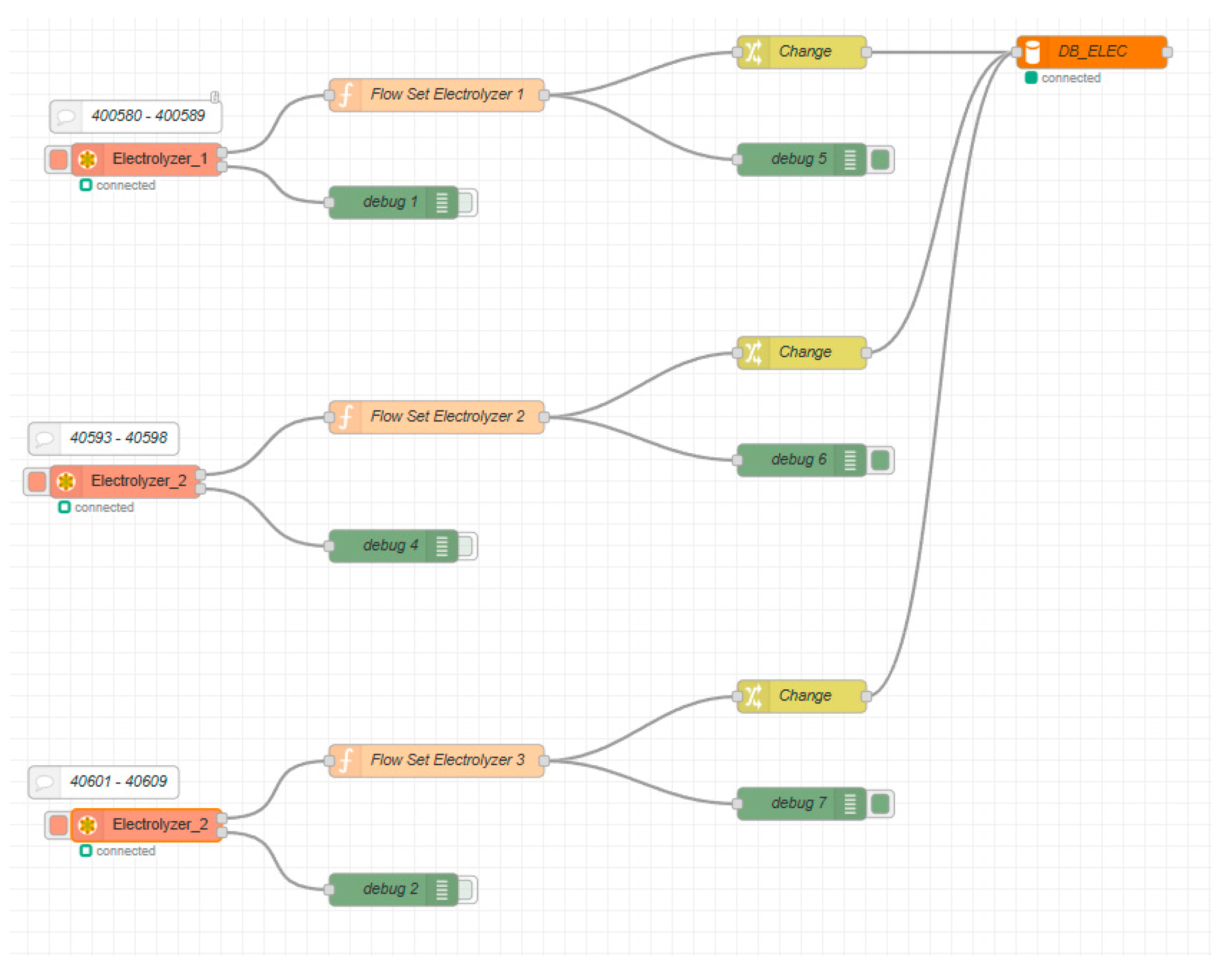Viewport: 1222px width, 980px height.
Task: Click the Modbus icon on Electrolyzer_1 node
Action: [x=87, y=159]
